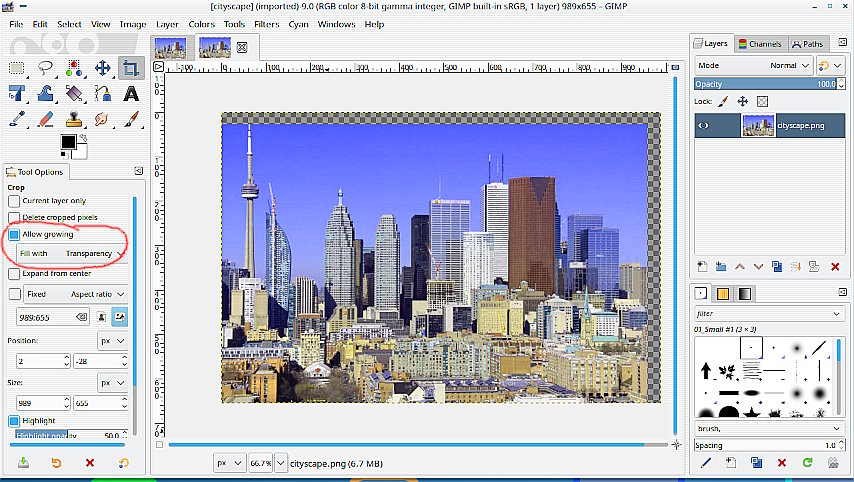Select the Free Select lasso tool

45,68
